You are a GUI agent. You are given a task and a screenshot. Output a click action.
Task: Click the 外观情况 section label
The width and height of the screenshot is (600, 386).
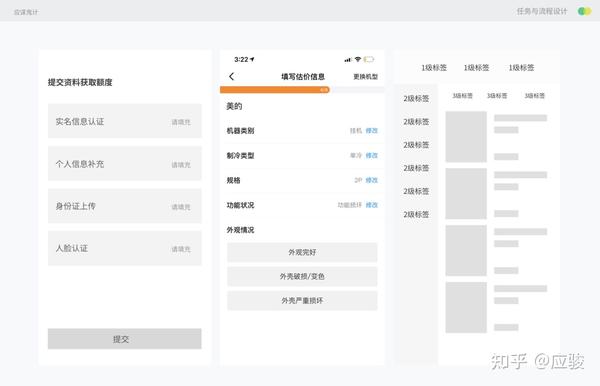click(x=240, y=230)
